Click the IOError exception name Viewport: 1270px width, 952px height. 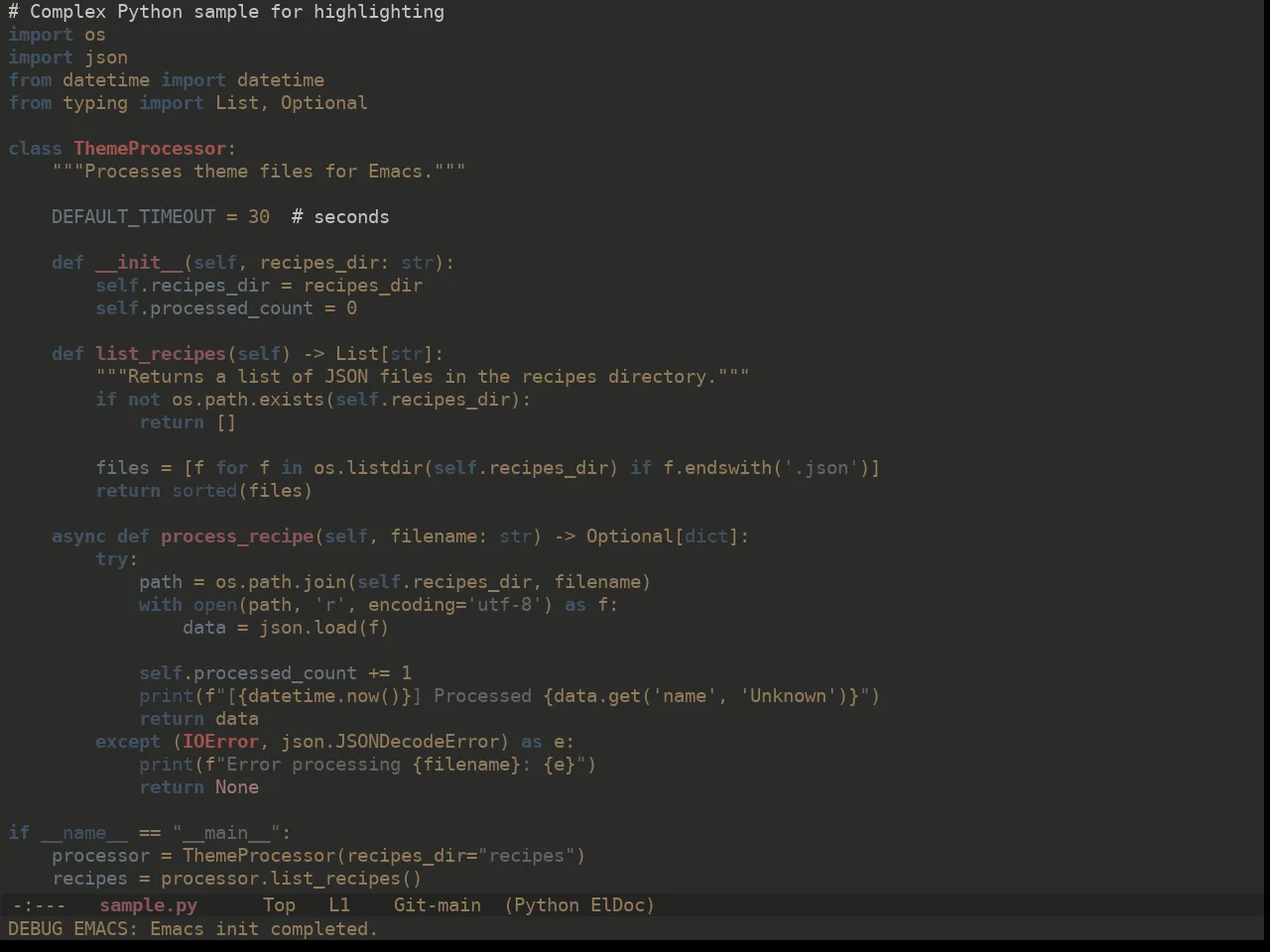(220, 742)
